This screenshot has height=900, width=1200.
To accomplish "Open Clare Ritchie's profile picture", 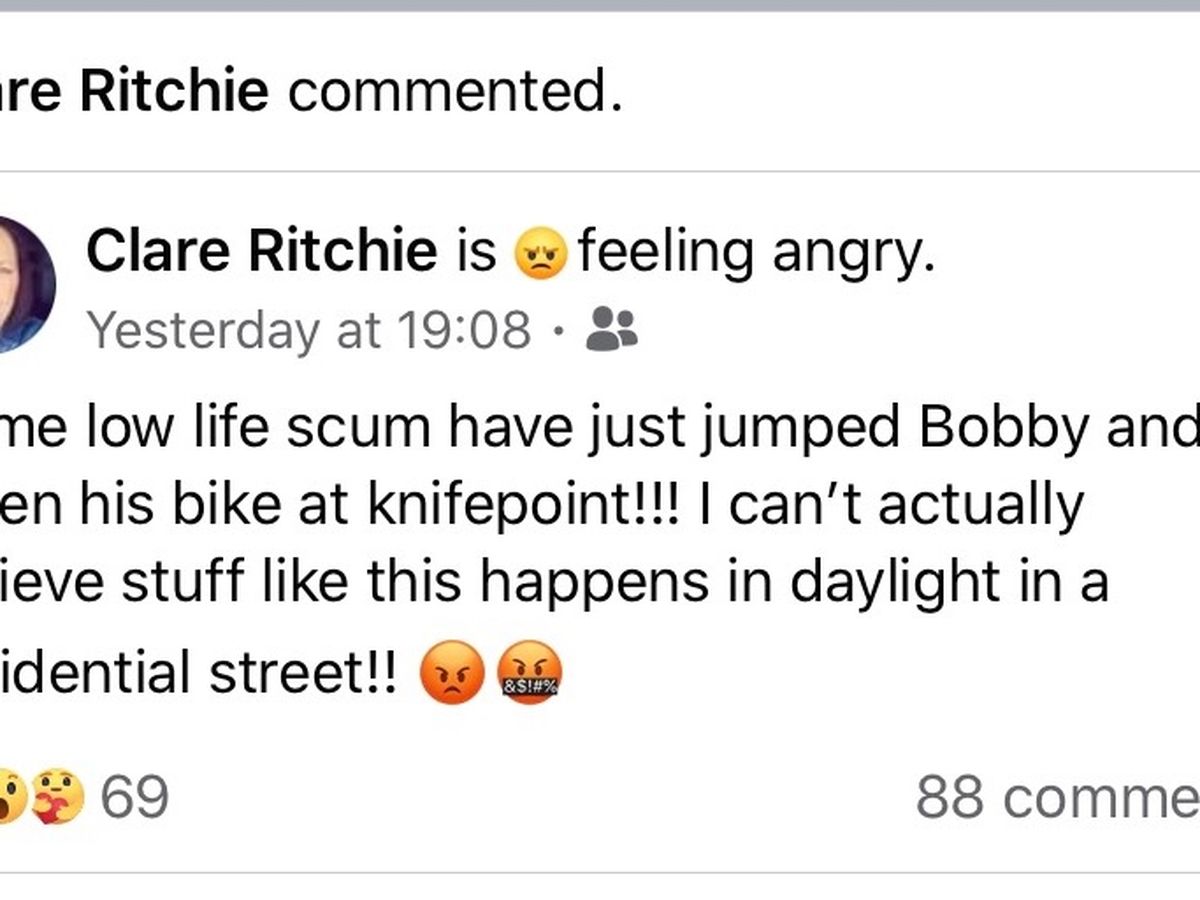I will [20, 284].
